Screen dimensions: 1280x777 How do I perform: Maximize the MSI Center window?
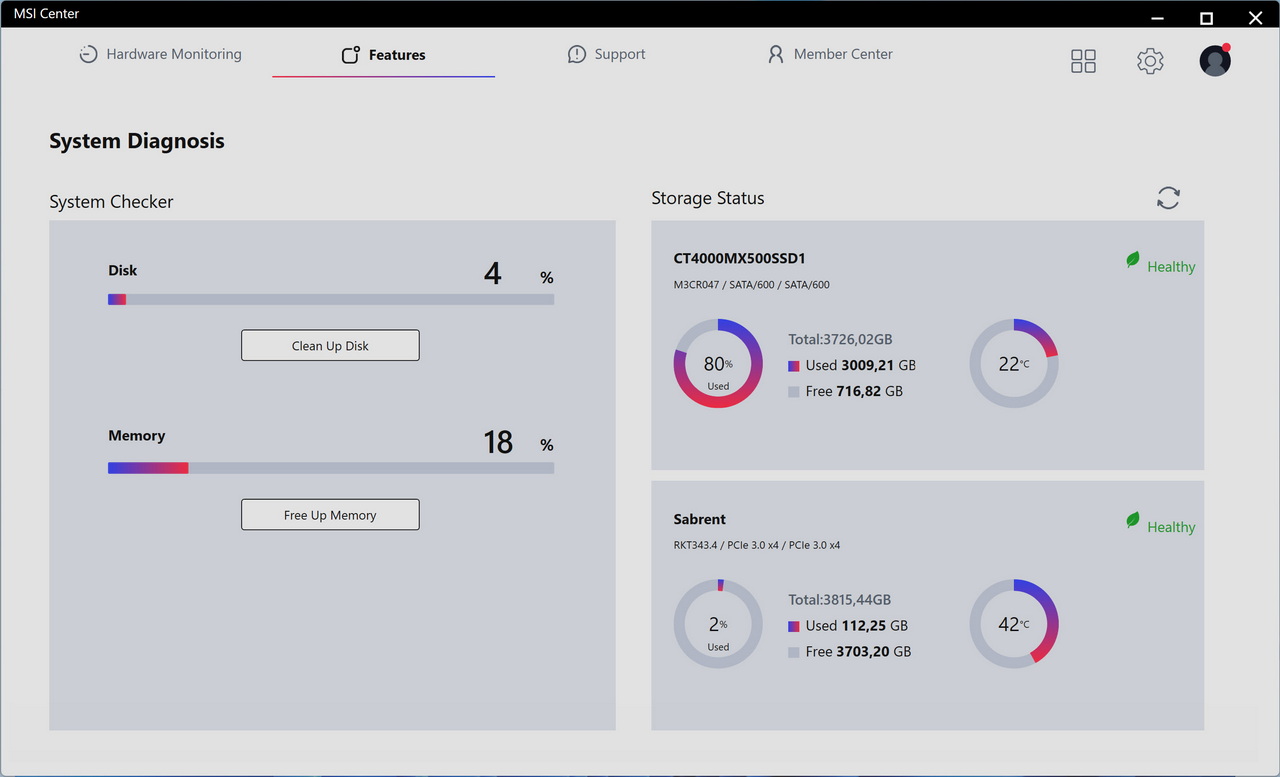point(1206,18)
